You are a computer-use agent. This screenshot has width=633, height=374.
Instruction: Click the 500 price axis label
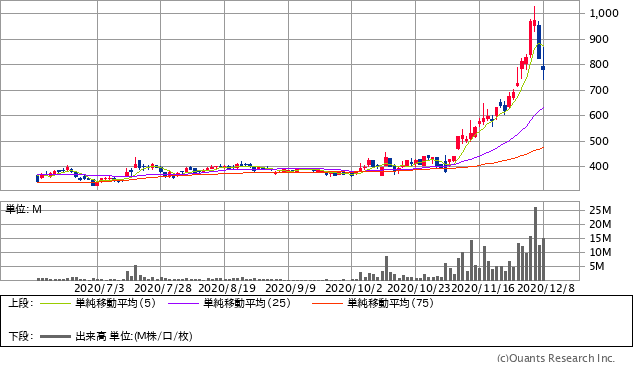click(599, 141)
